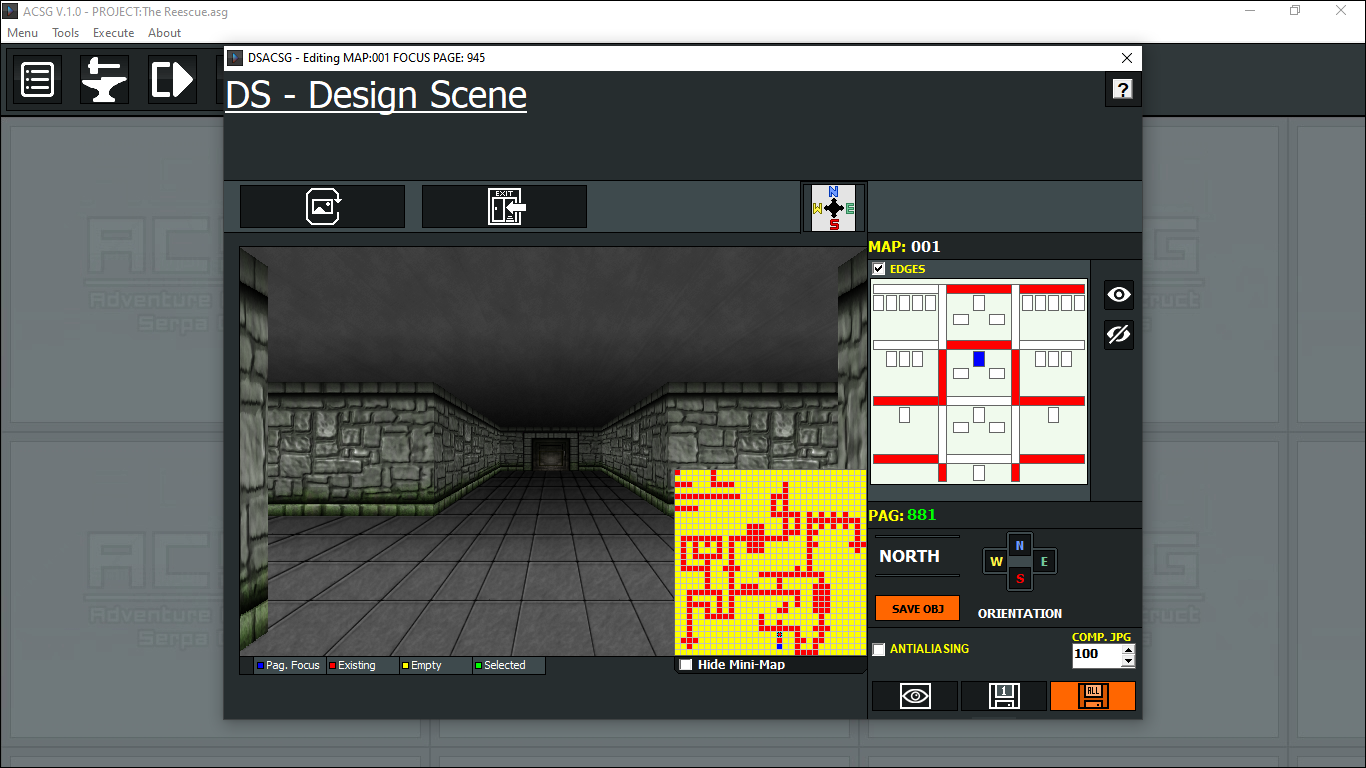Screen dimensions: 1366x768
Task: Check the Hide Mini-Map checkbox
Action: [x=686, y=665]
